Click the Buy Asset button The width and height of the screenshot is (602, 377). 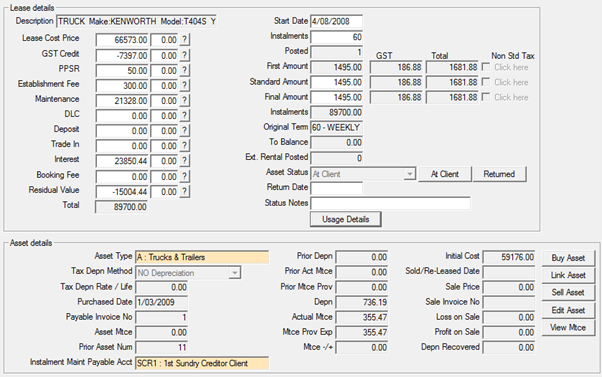coord(568,258)
